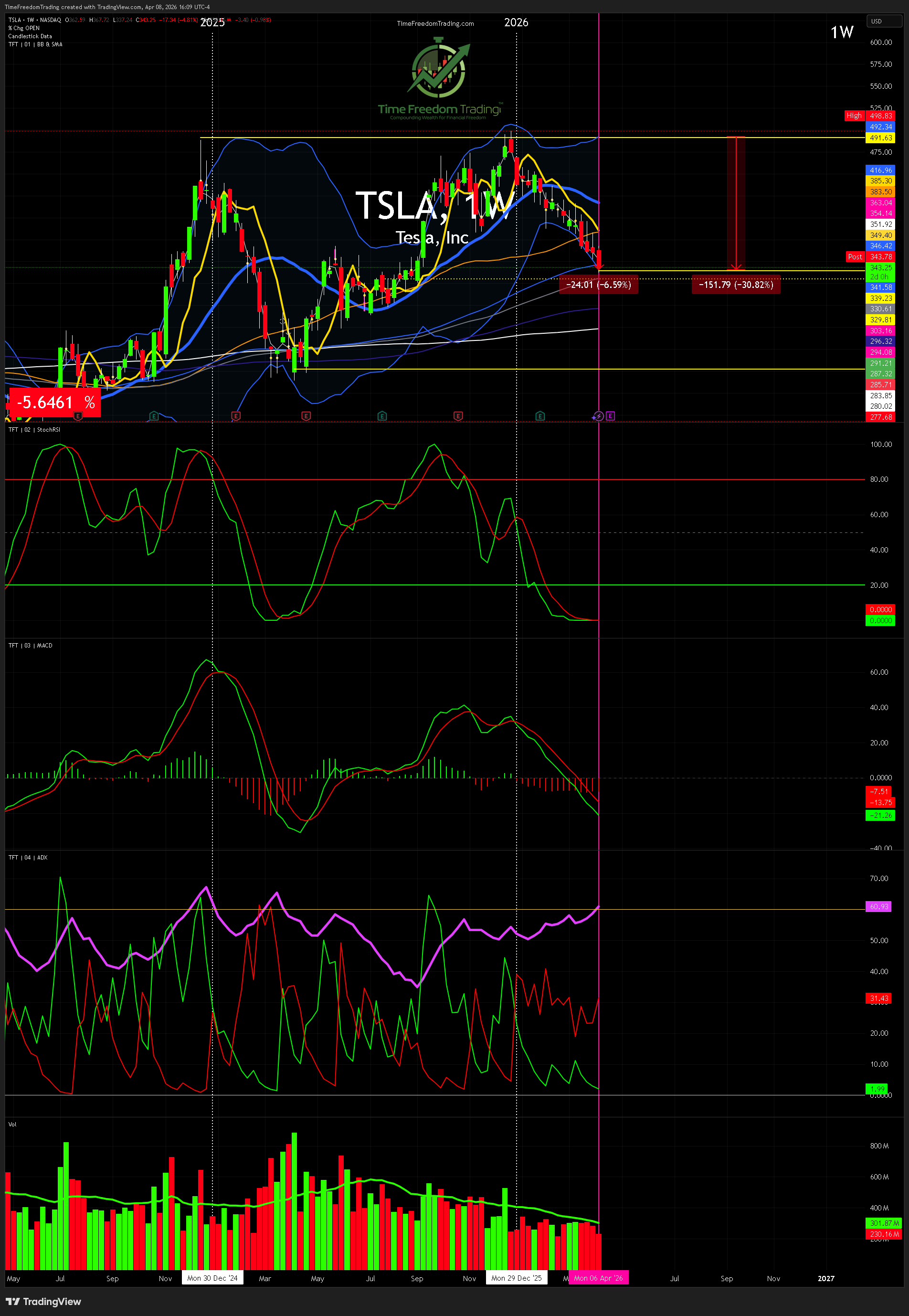This screenshot has width=909, height=1316.
Task: Click the purple upcoming earnings E marker
Action: pyautogui.click(x=610, y=416)
